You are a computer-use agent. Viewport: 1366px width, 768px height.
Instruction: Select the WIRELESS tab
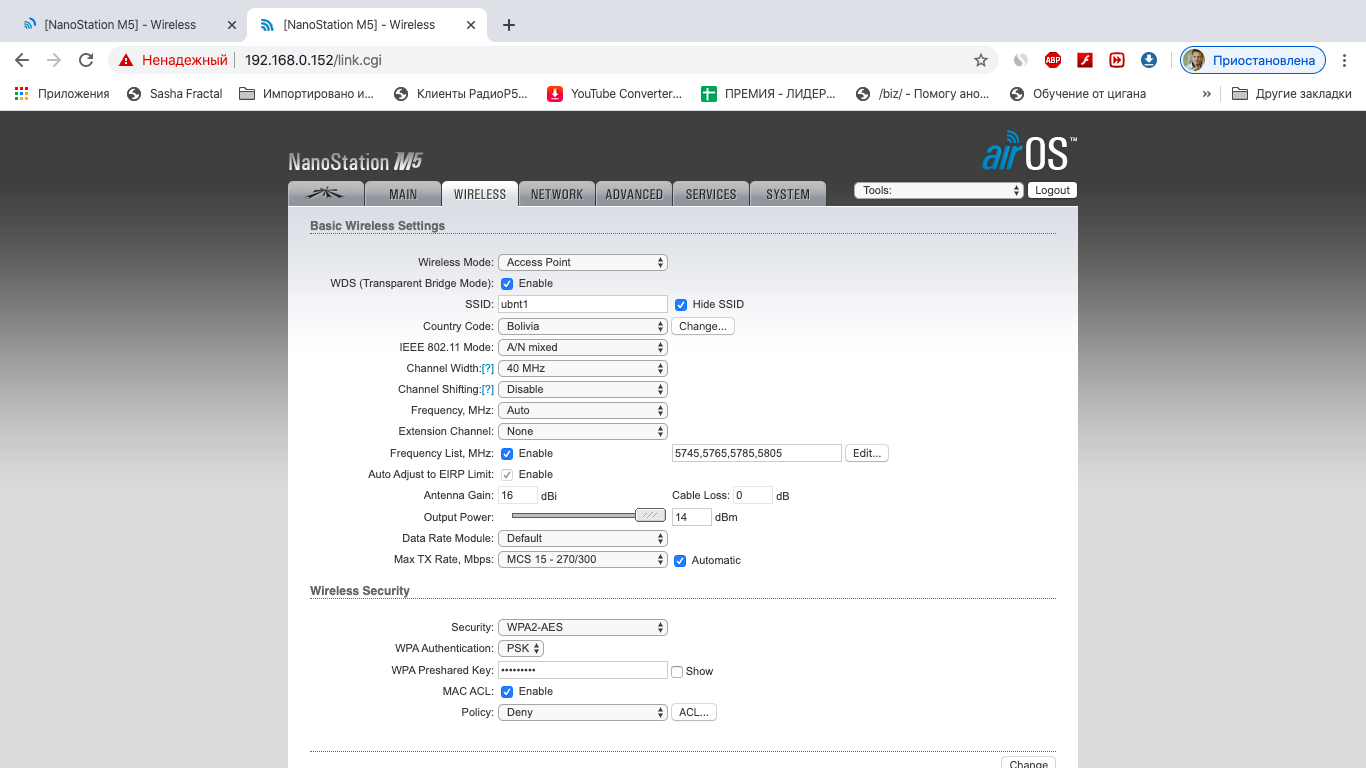tap(480, 194)
